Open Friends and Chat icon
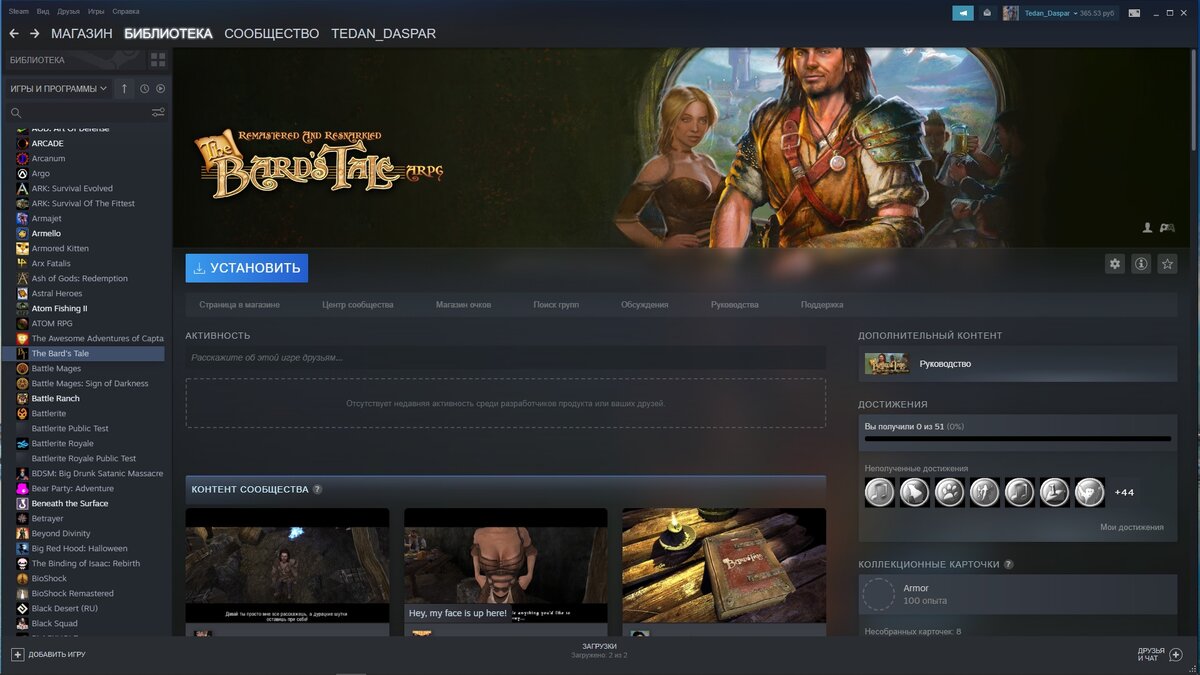 click(x=1175, y=654)
